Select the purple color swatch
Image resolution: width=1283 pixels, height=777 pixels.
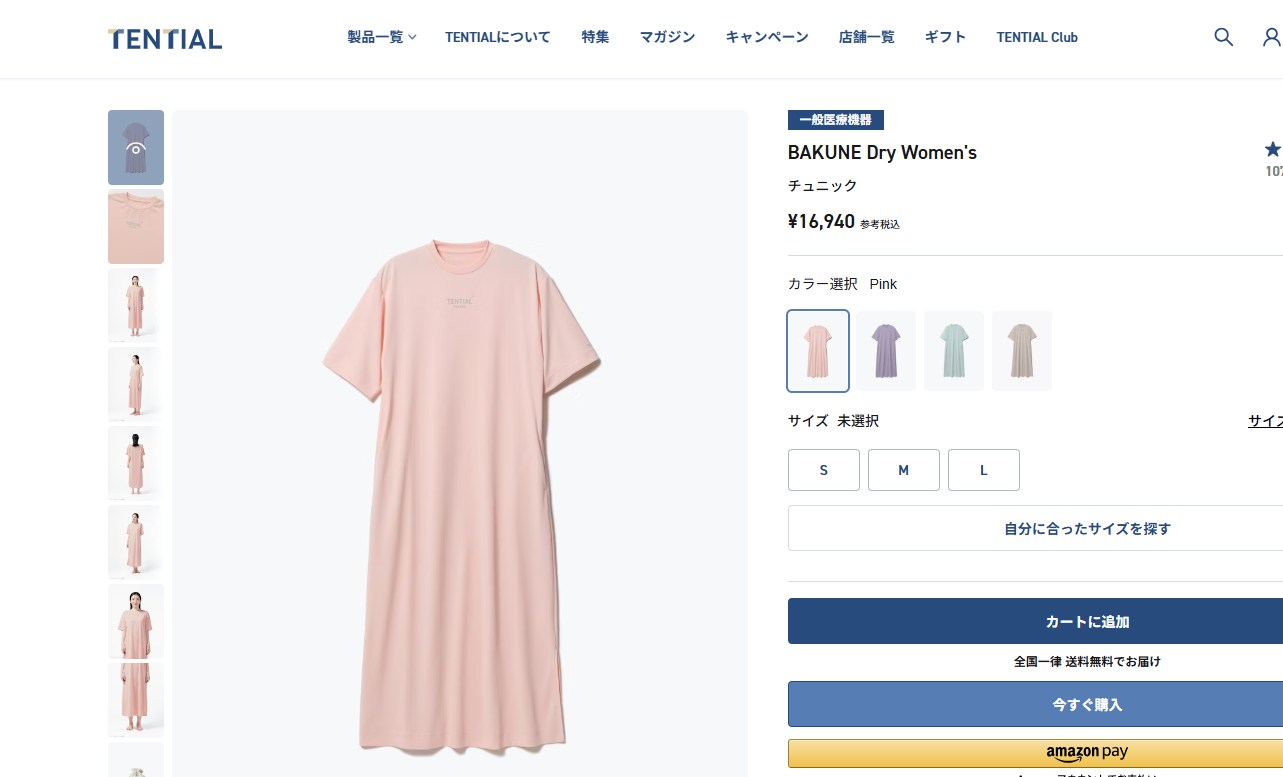(886, 351)
